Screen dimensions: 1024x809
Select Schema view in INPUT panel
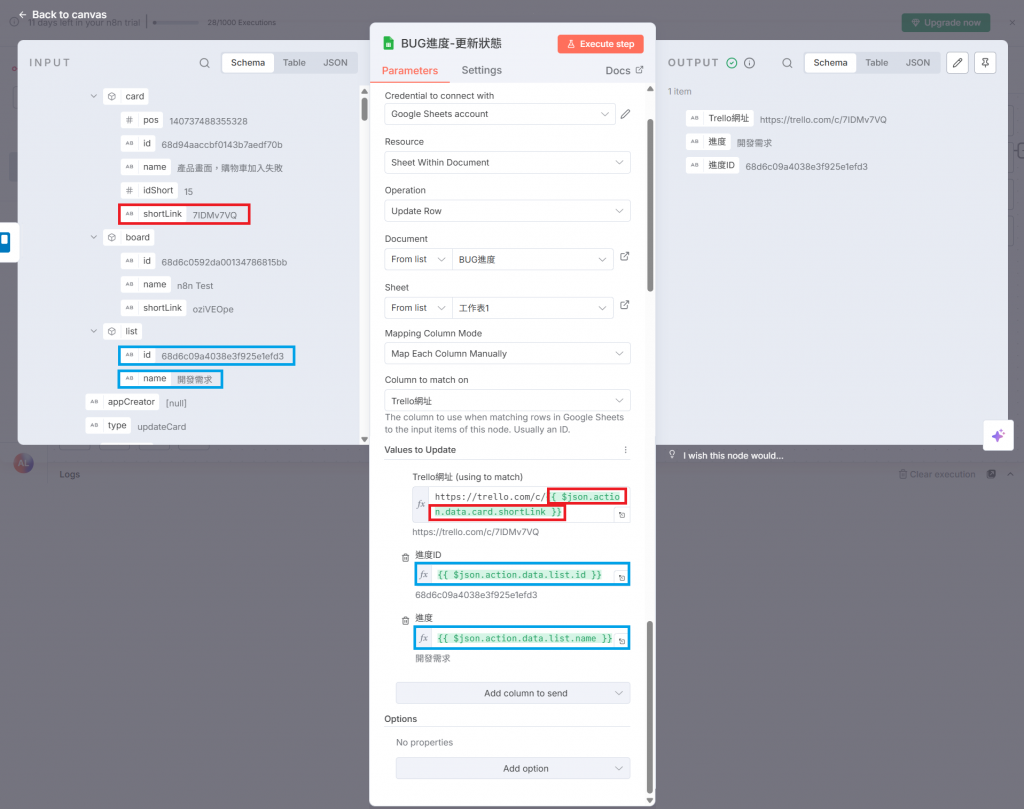coord(248,63)
